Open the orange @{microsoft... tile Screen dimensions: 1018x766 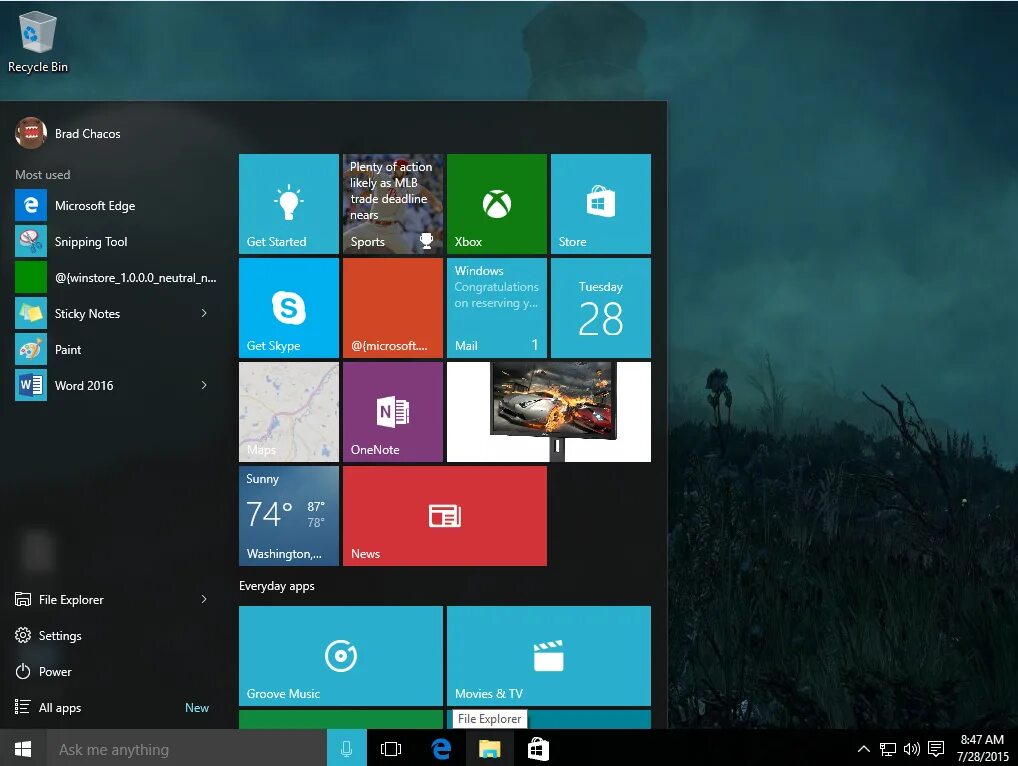coord(393,308)
